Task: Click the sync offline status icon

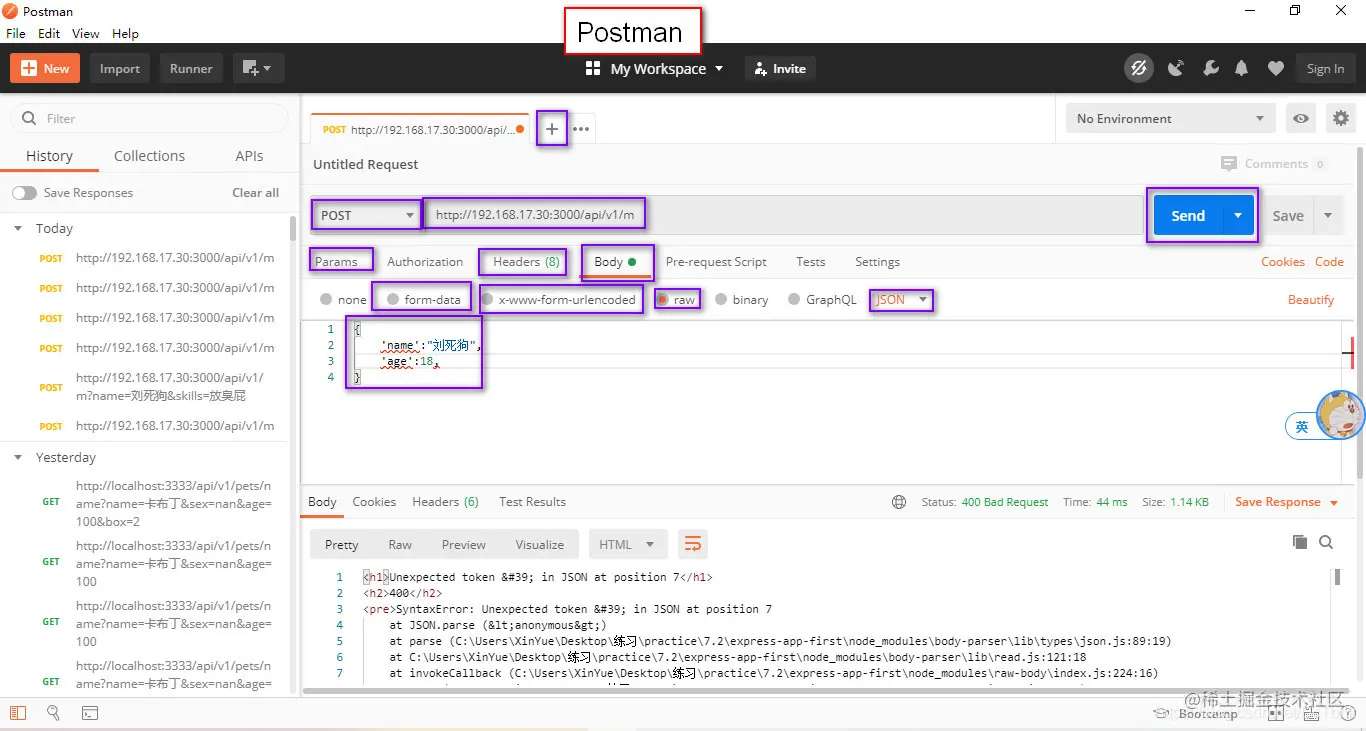Action: 1138,68
